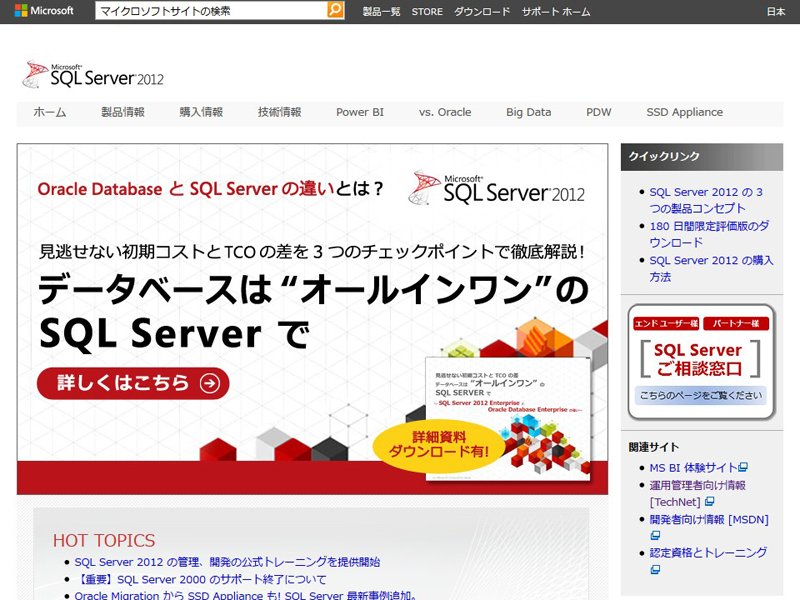Open the Power BI navigation tab
Image resolution: width=800 pixels, height=600 pixels.
(x=360, y=112)
